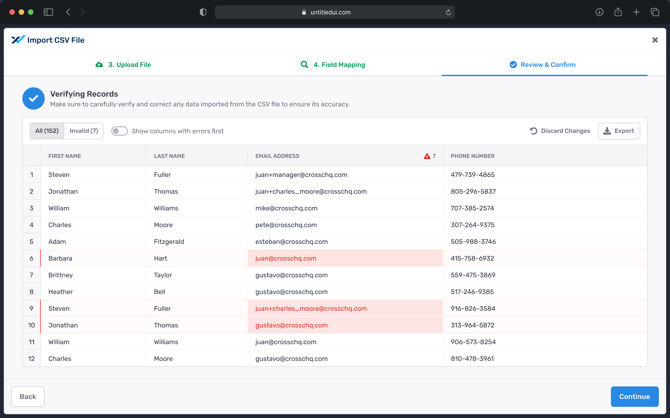Export the verified records
Image resolution: width=670 pixels, height=418 pixels.
(x=618, y=131)
